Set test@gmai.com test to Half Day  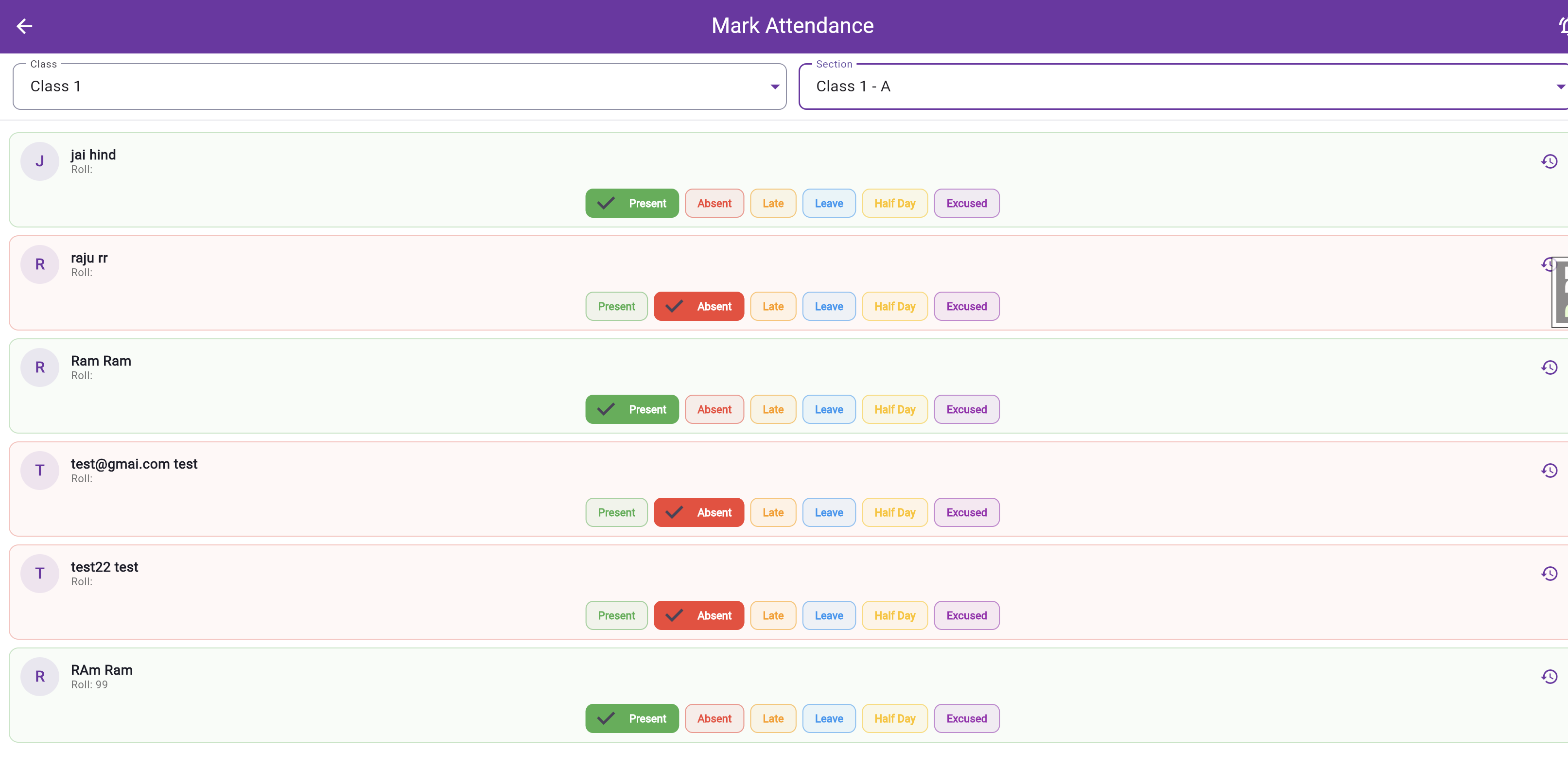point(894,512)
